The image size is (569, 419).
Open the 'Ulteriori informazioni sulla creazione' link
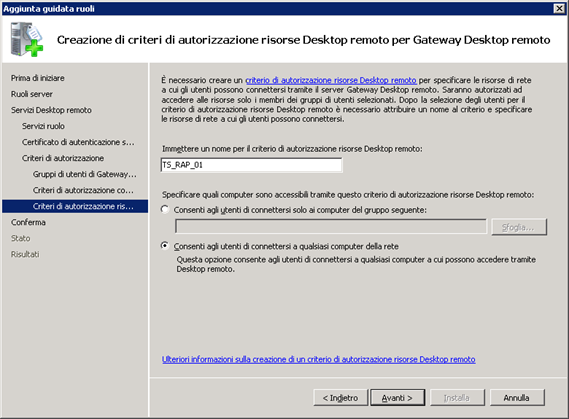319,359
